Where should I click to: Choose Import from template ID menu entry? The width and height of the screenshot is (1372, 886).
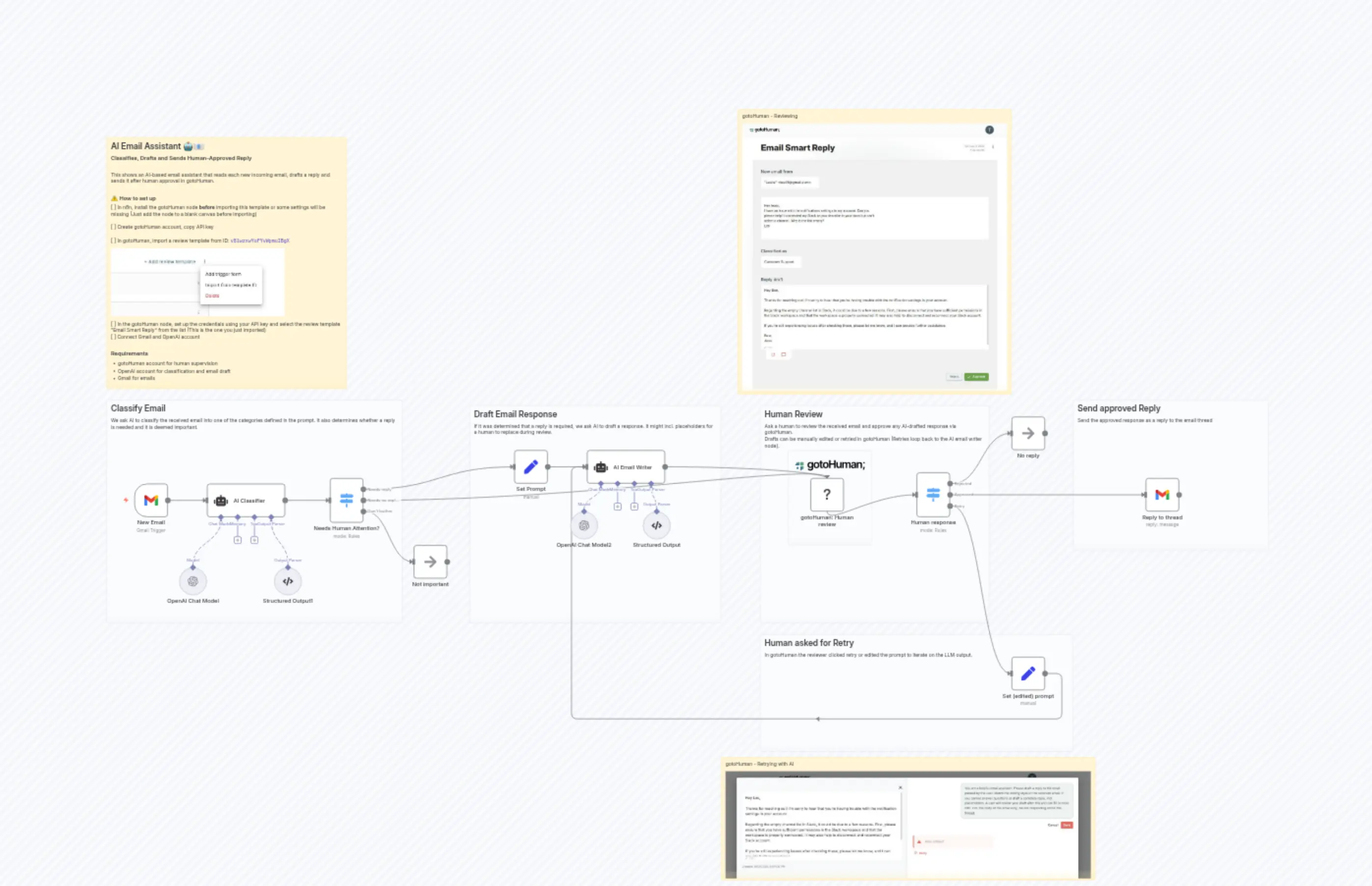231,284
